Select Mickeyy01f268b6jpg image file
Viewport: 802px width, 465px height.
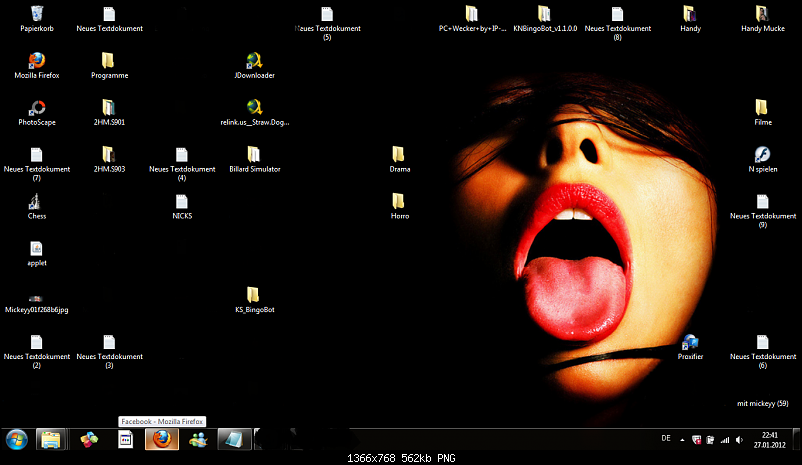point(37,304)
